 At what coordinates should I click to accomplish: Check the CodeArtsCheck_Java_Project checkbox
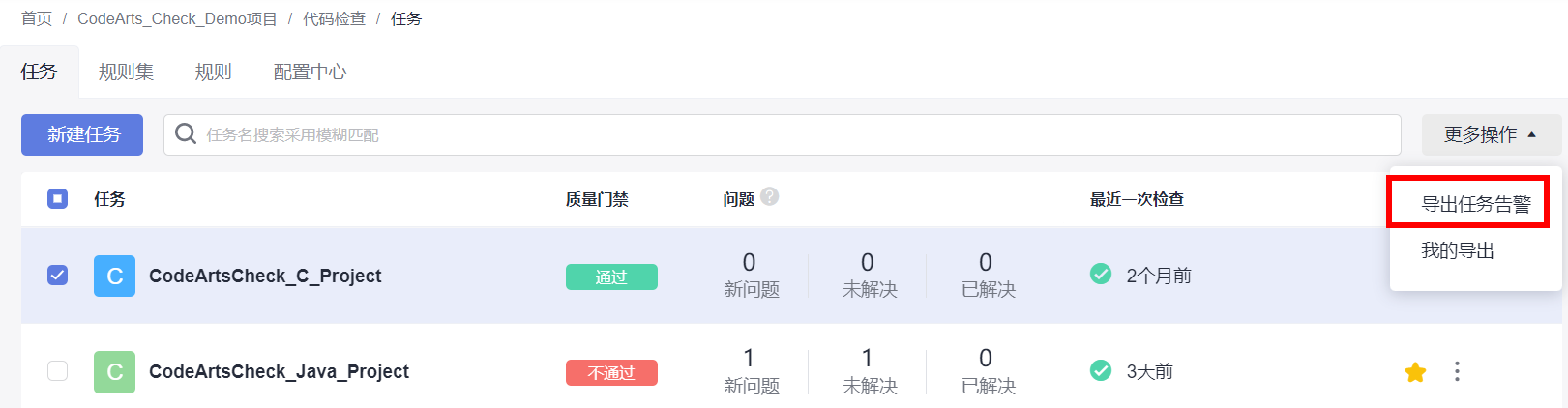[58, 371]
